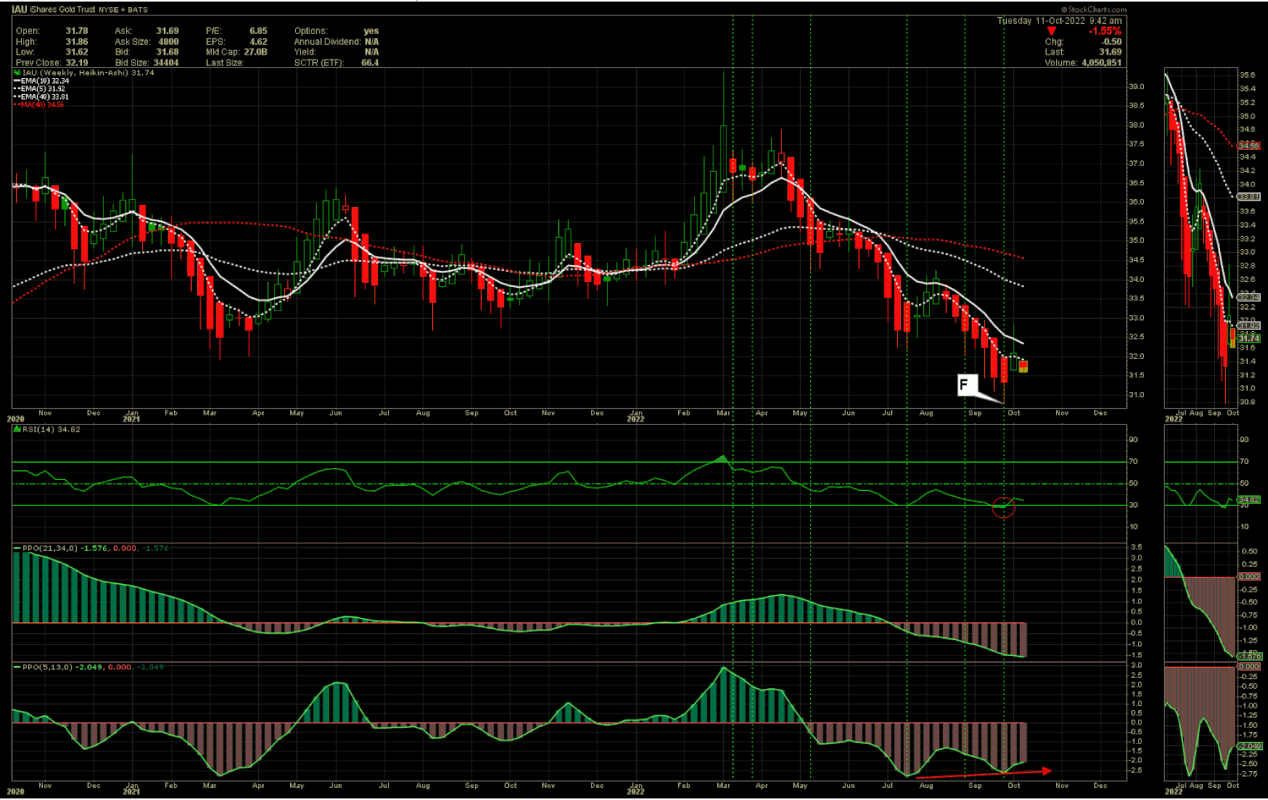This screenshot has height=800, width=1268.
Task: Click the EMA(40) 33.81 legend entry
Action: (45, 97)
